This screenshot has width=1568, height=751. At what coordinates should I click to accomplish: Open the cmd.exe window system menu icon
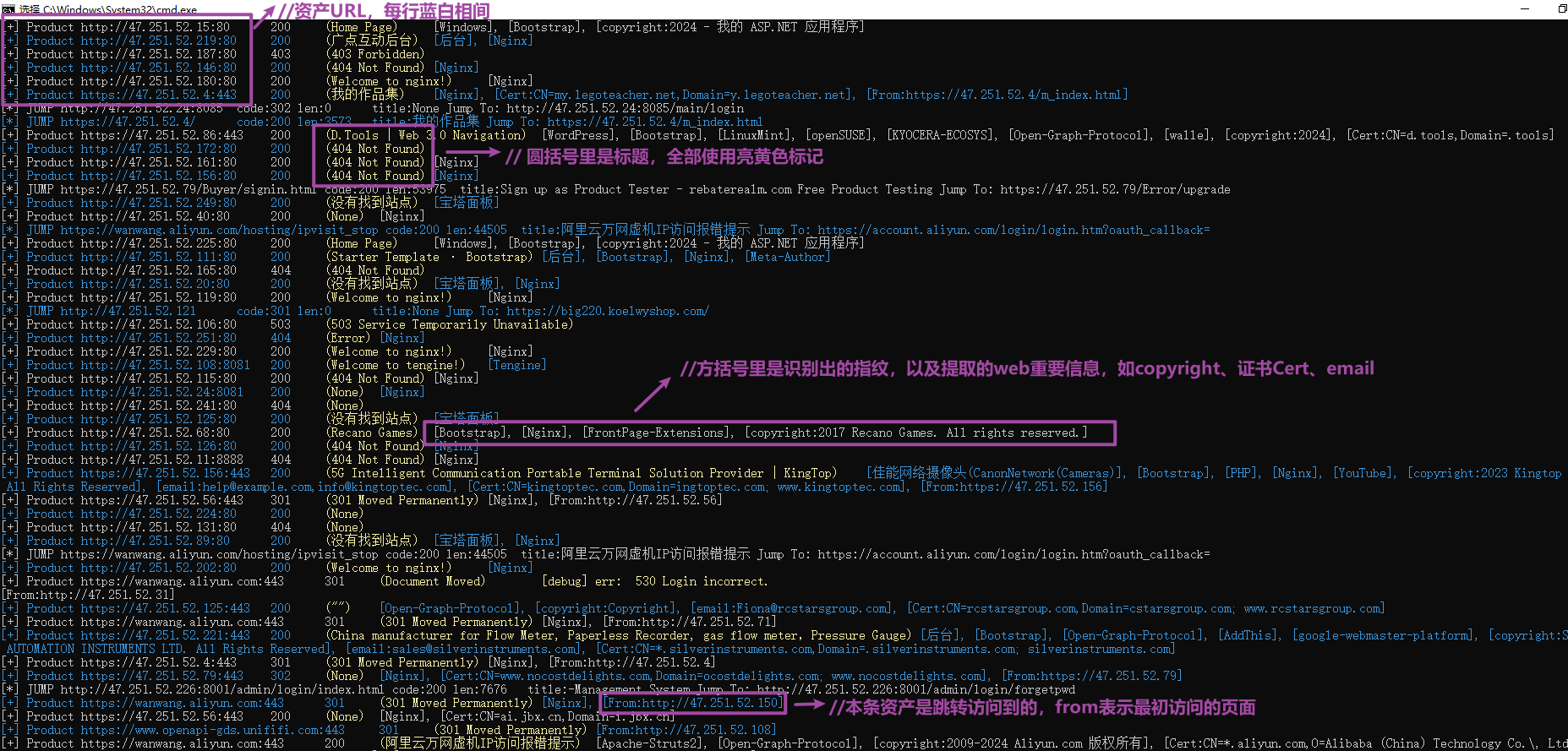pos(8,8)
